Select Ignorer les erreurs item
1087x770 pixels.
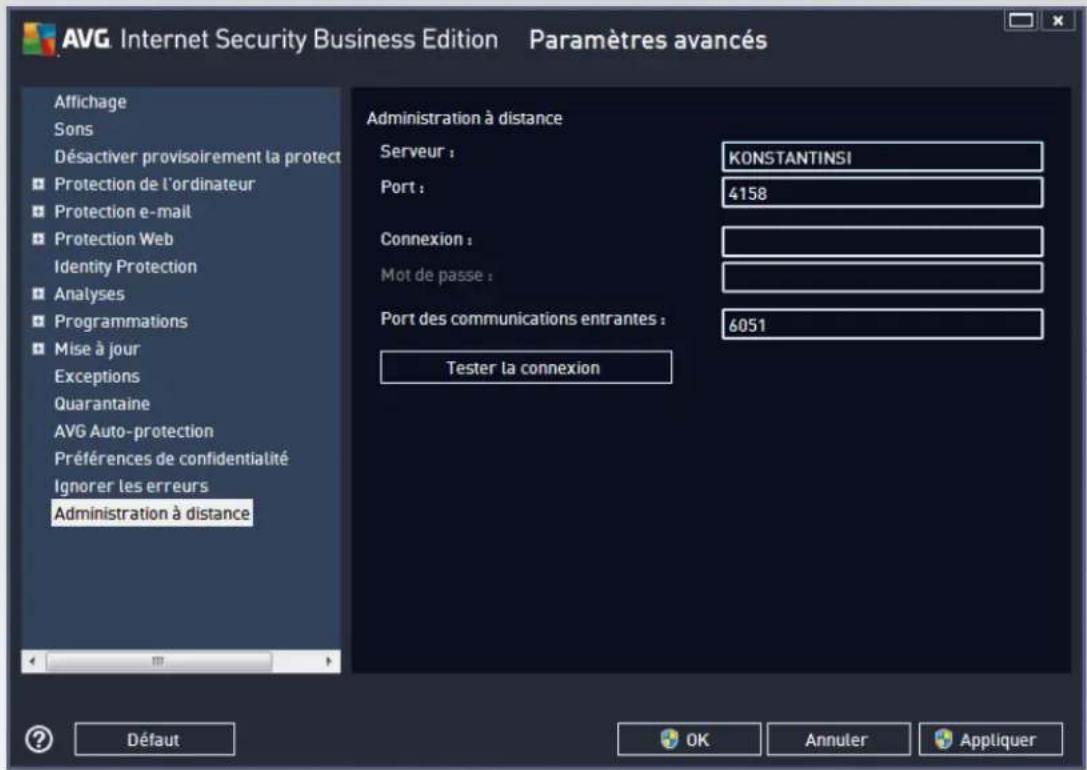coord(131,487)
